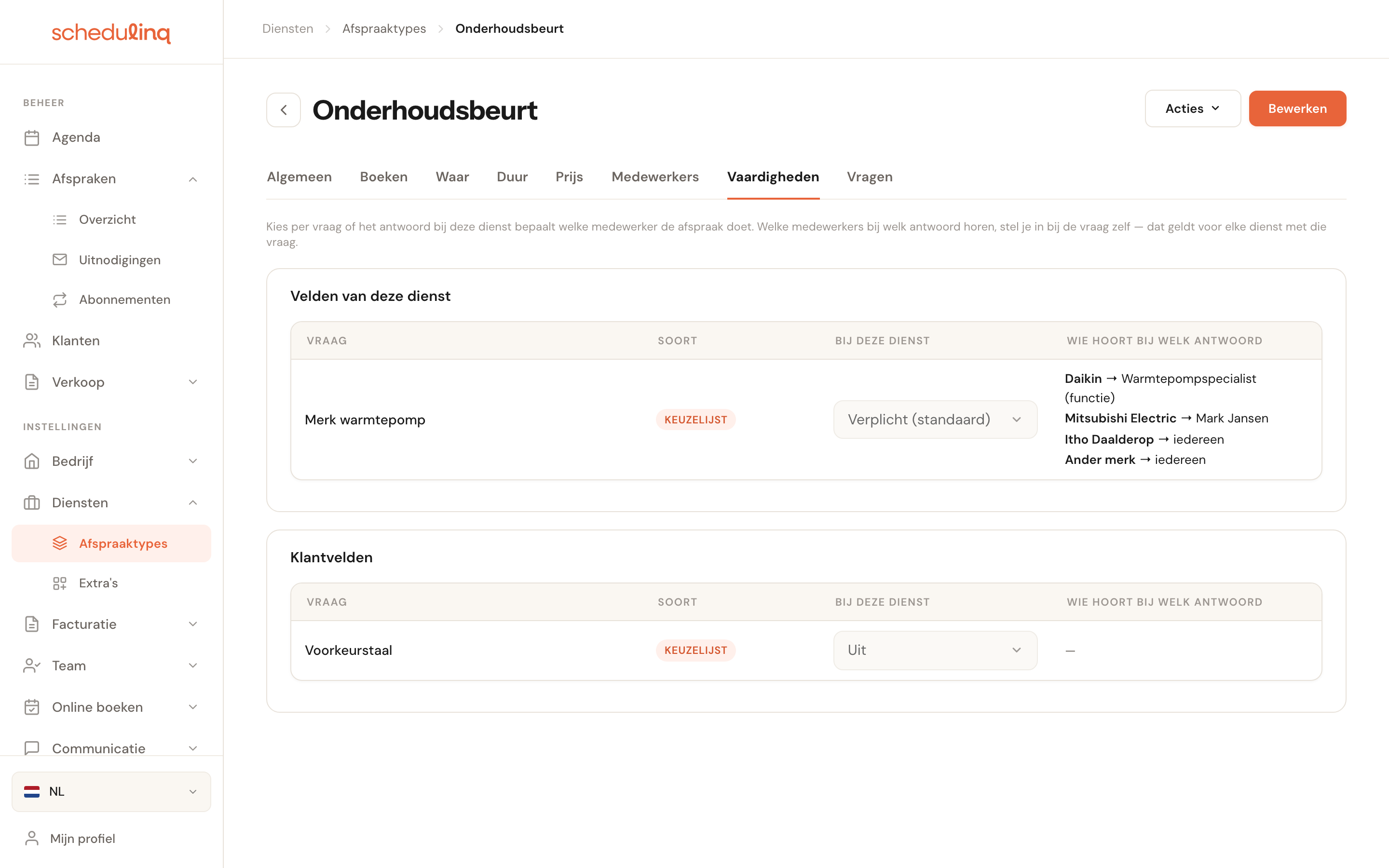Click the Uitnodigingen envelope icon

pyautogui.click(x=60, y=259)
